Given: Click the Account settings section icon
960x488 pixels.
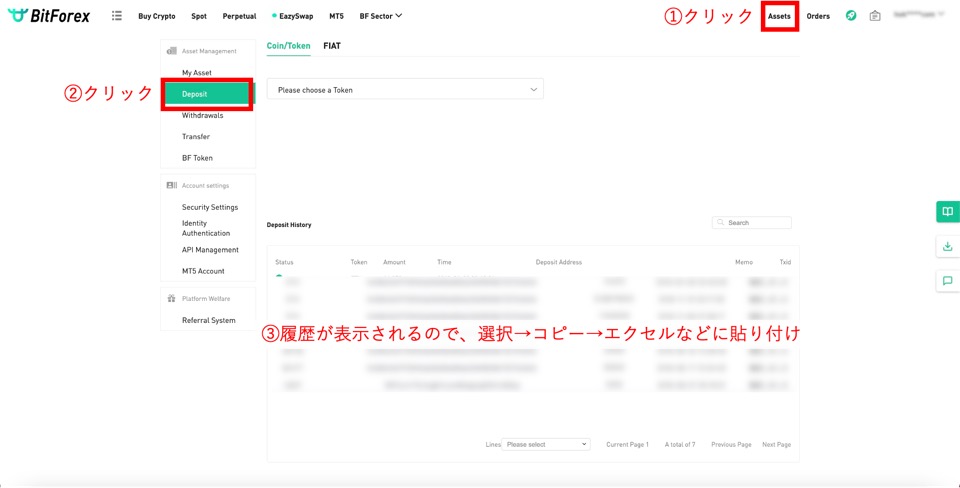Looking at the screenshot, I should pos(172,186).
